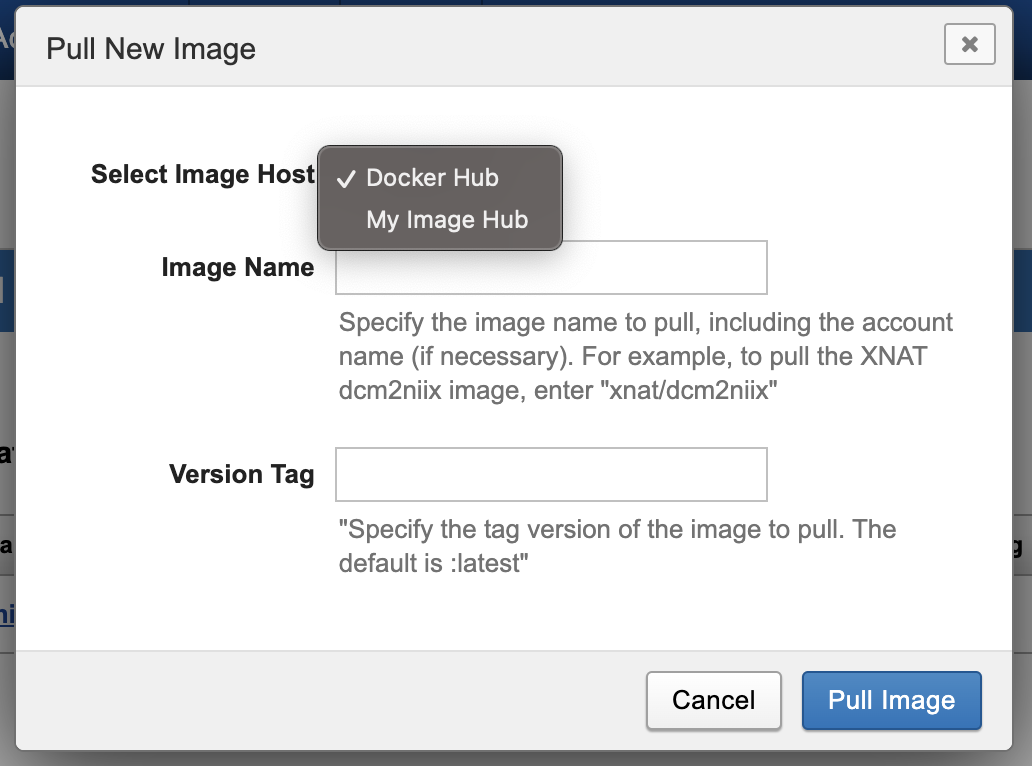Click the Select Image Host label
The height and width of the screenshot is (766, 1032).
pos(202,174)
